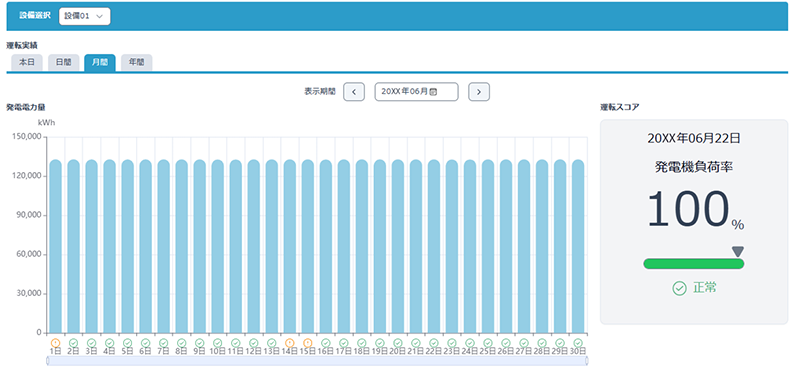Click orange warning status icon for 14日
The image size is (800, 376).
(x=290, y=343)
